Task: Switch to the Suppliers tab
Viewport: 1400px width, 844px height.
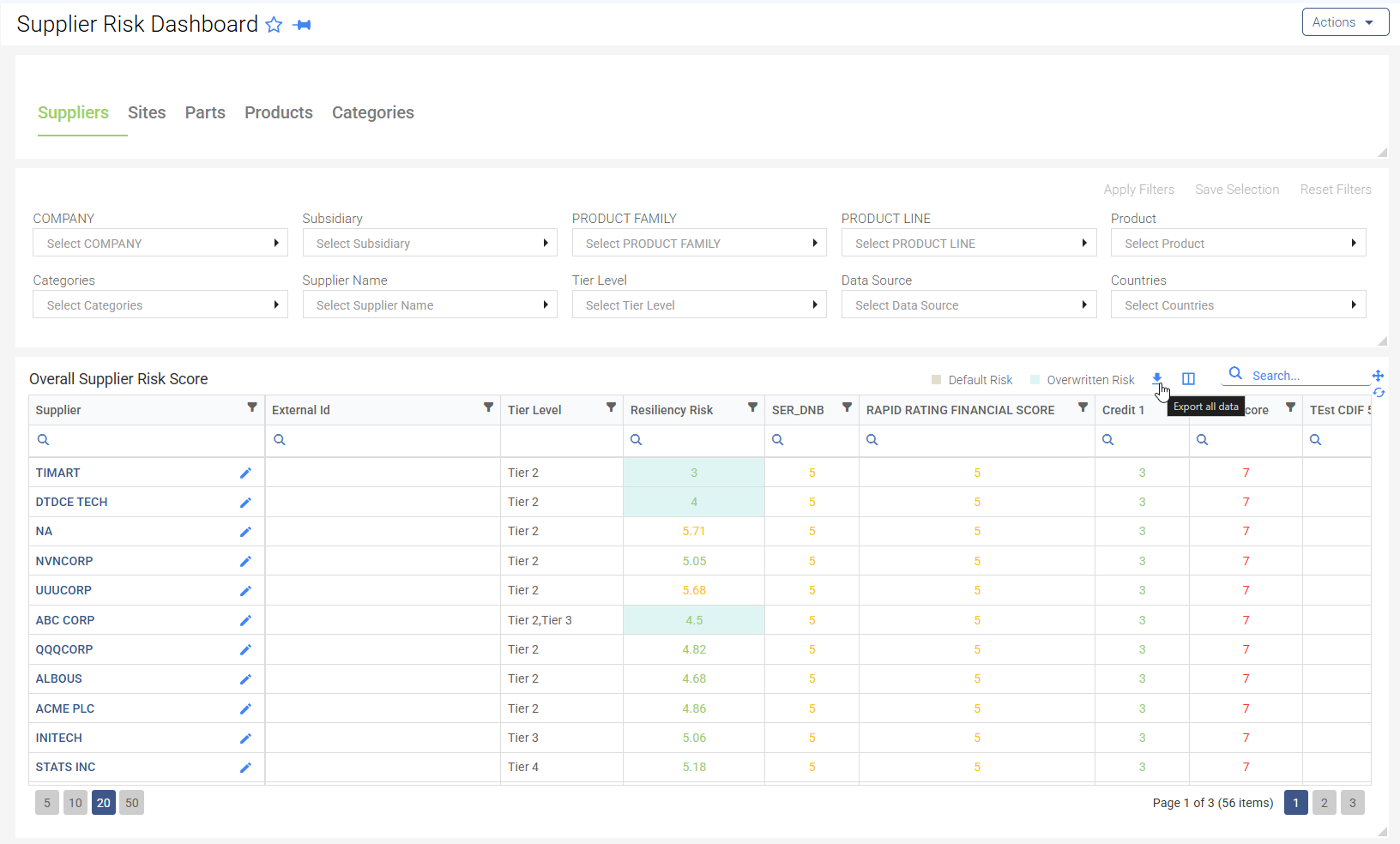Action: click(x=73, y=112)
